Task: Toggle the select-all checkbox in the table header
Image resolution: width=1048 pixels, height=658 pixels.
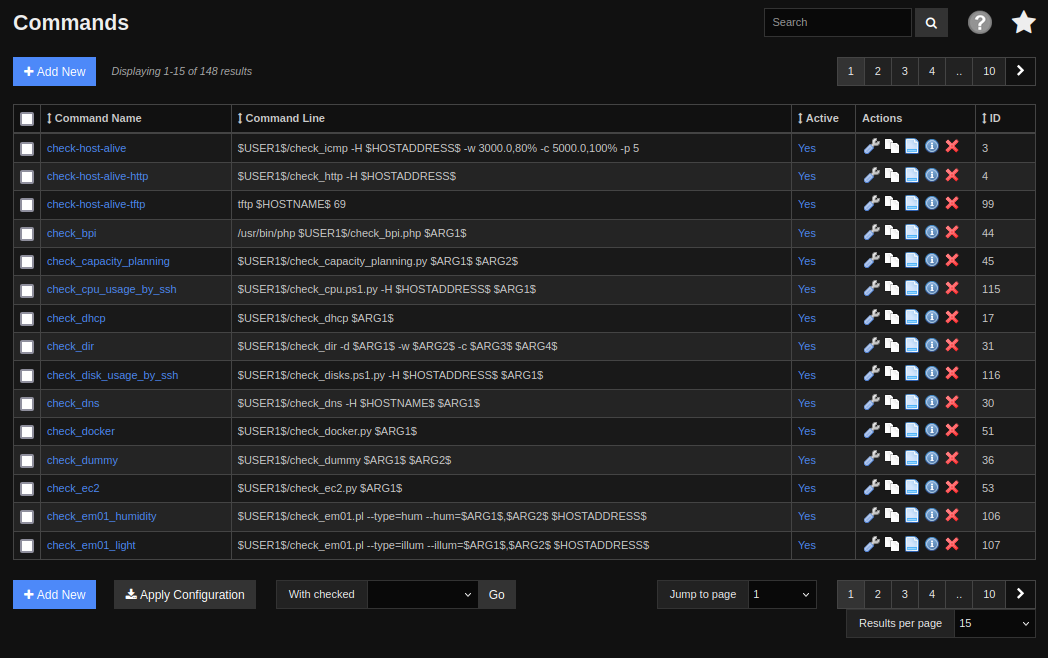Action: 27,119
